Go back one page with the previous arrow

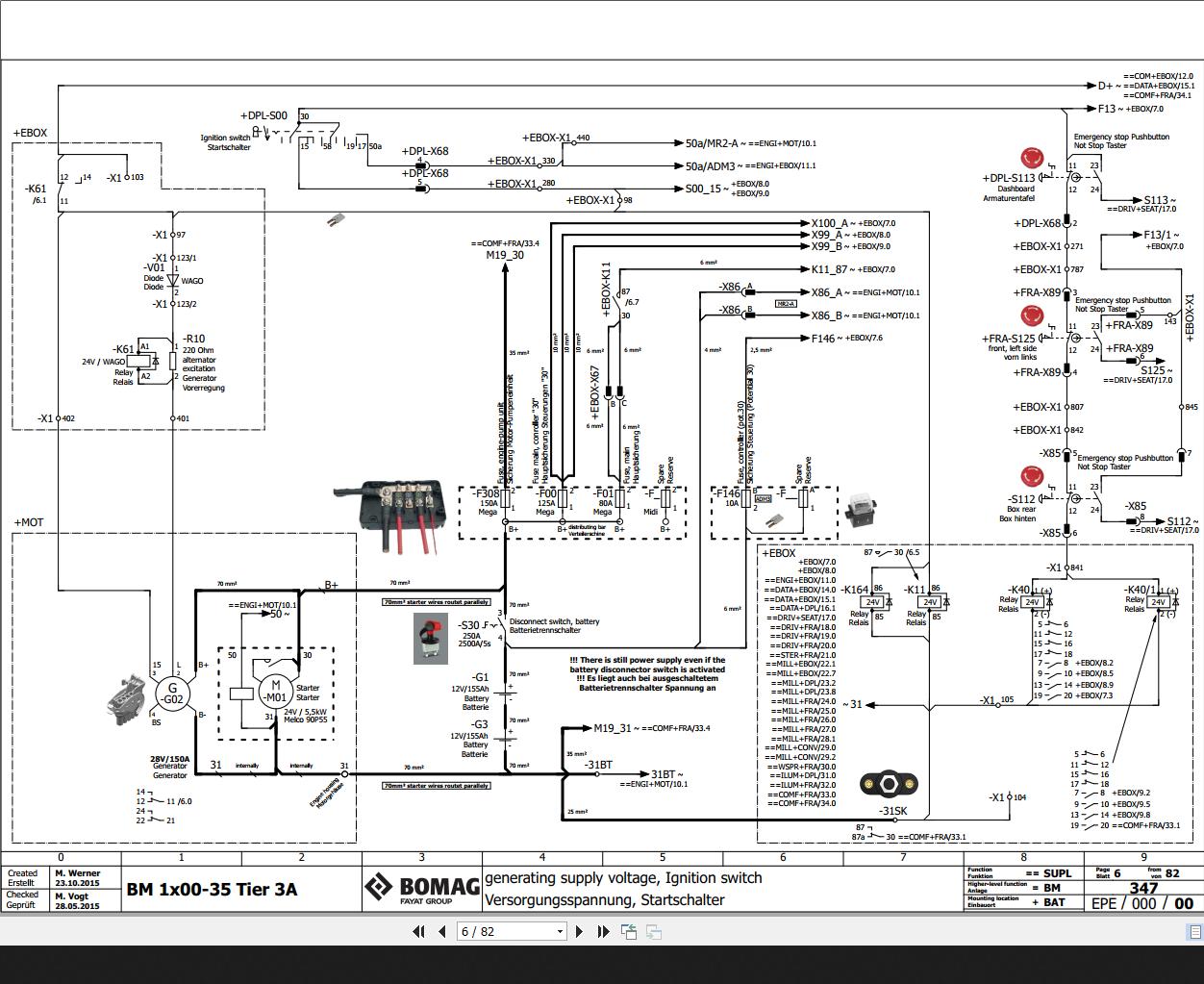[x=439, y=931]
